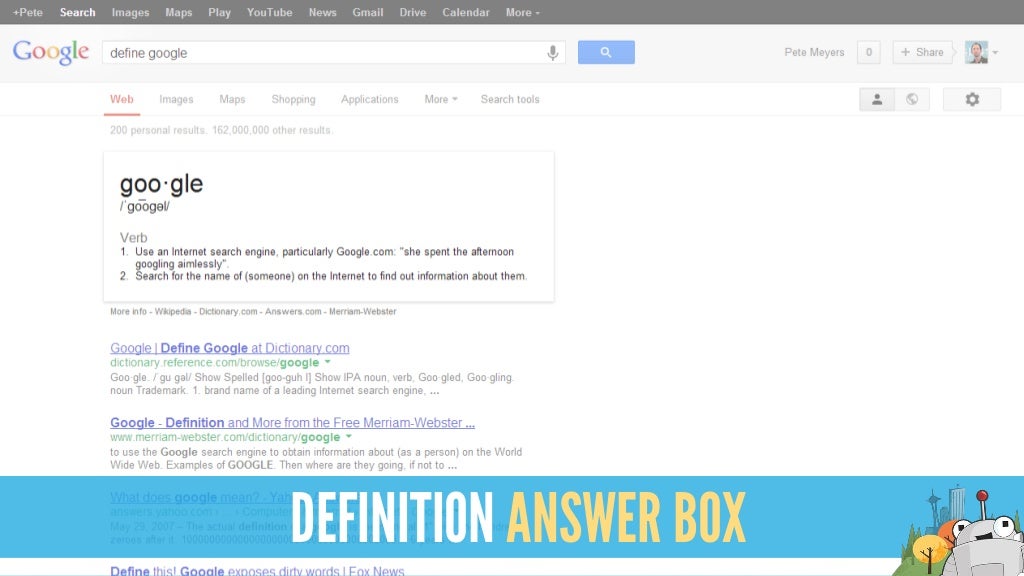1024x576 pixels.
Task: Switch to global results globe icon
Action: 912,99
